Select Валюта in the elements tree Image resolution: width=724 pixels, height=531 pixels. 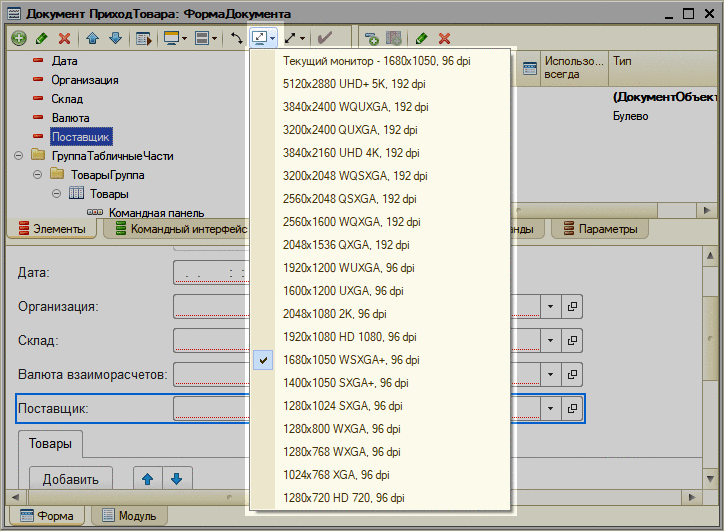pos(71,118)
